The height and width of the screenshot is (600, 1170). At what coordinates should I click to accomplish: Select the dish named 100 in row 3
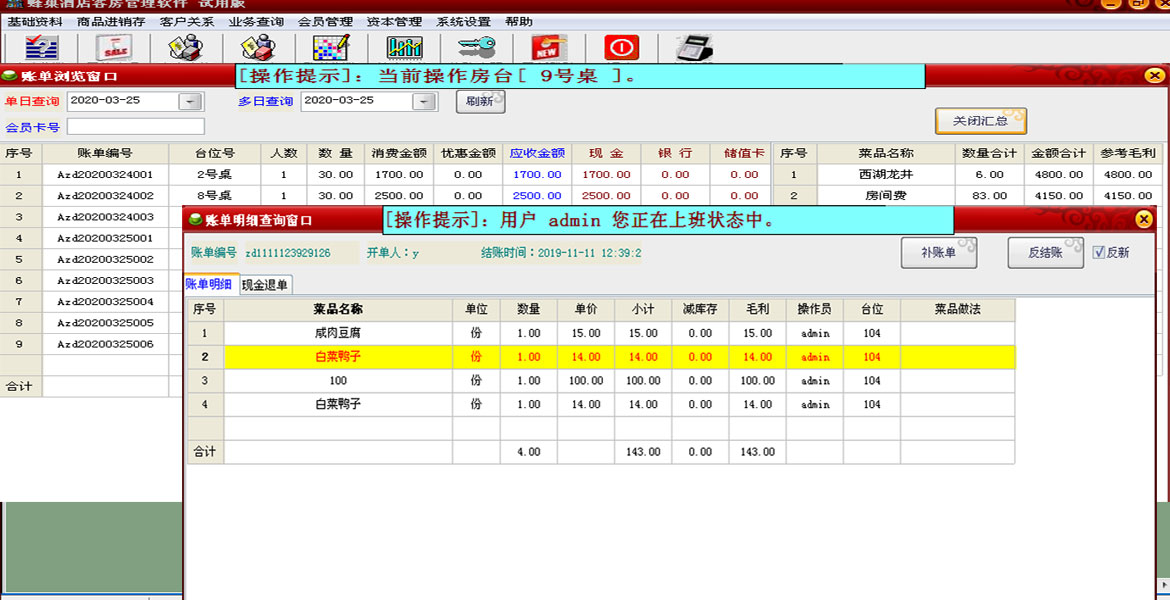coord(338,381)
